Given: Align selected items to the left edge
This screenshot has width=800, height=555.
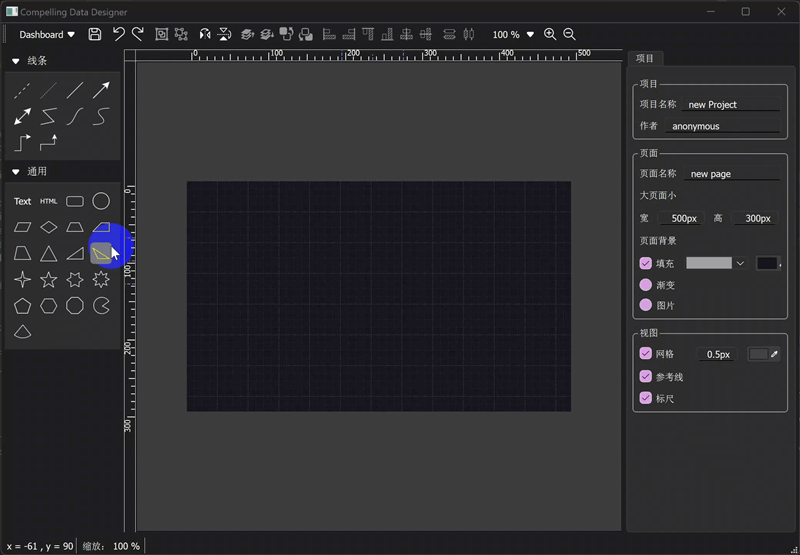Looking at the screenshot, I should 330,34.
